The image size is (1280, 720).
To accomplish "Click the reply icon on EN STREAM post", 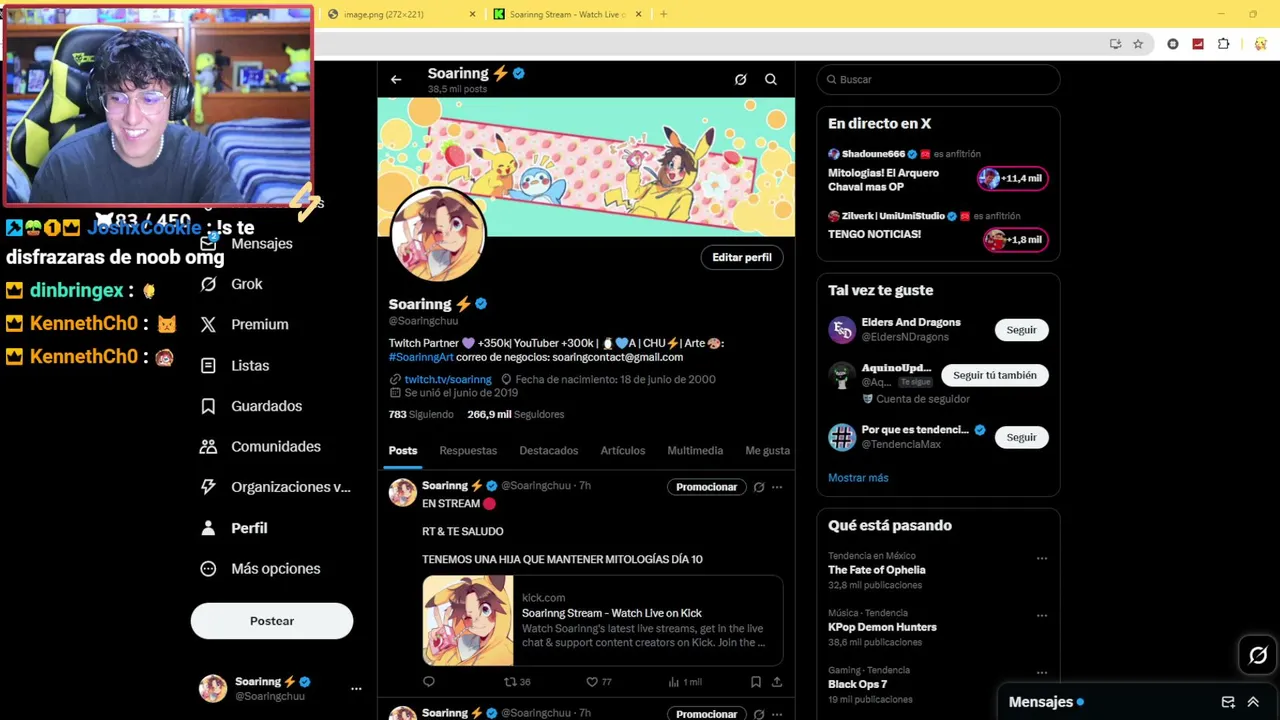I will coord(429,682).
